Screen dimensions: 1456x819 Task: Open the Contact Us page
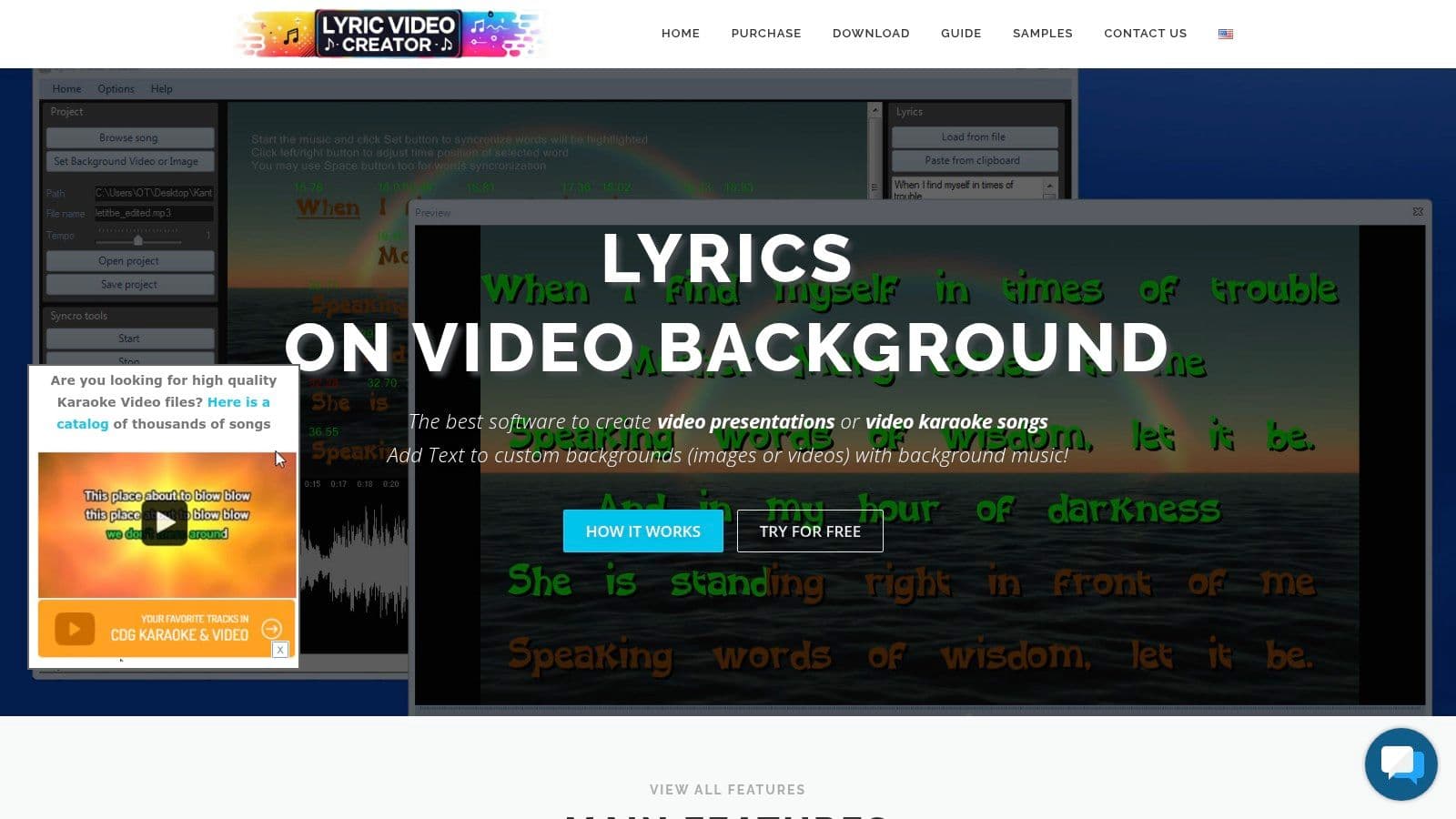click(x=1145, y=34)
